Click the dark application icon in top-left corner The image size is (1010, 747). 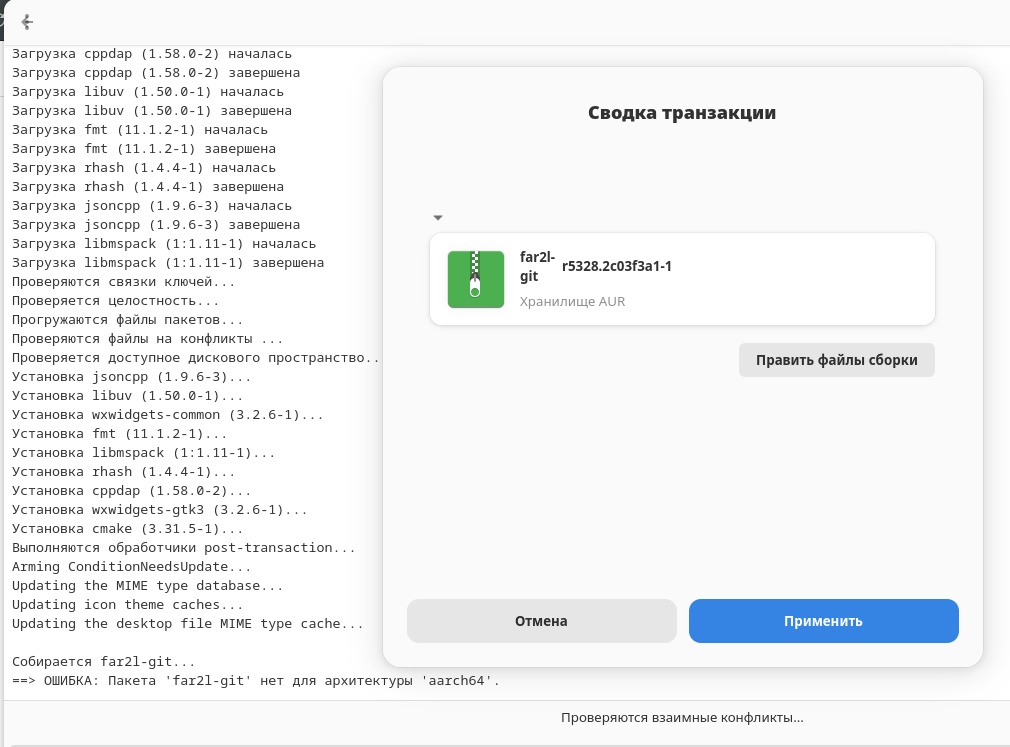(5, 22)
